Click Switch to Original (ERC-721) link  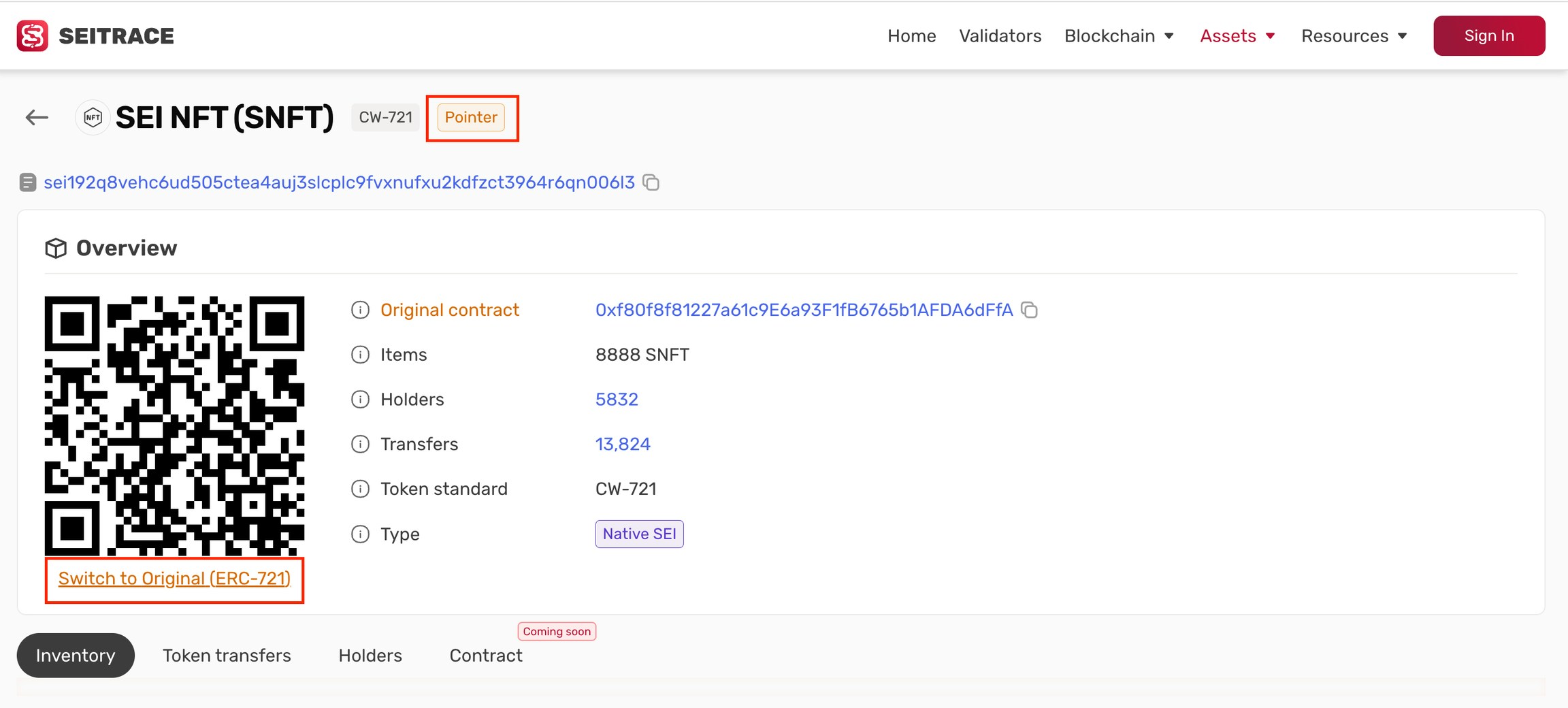coord(174,578)
